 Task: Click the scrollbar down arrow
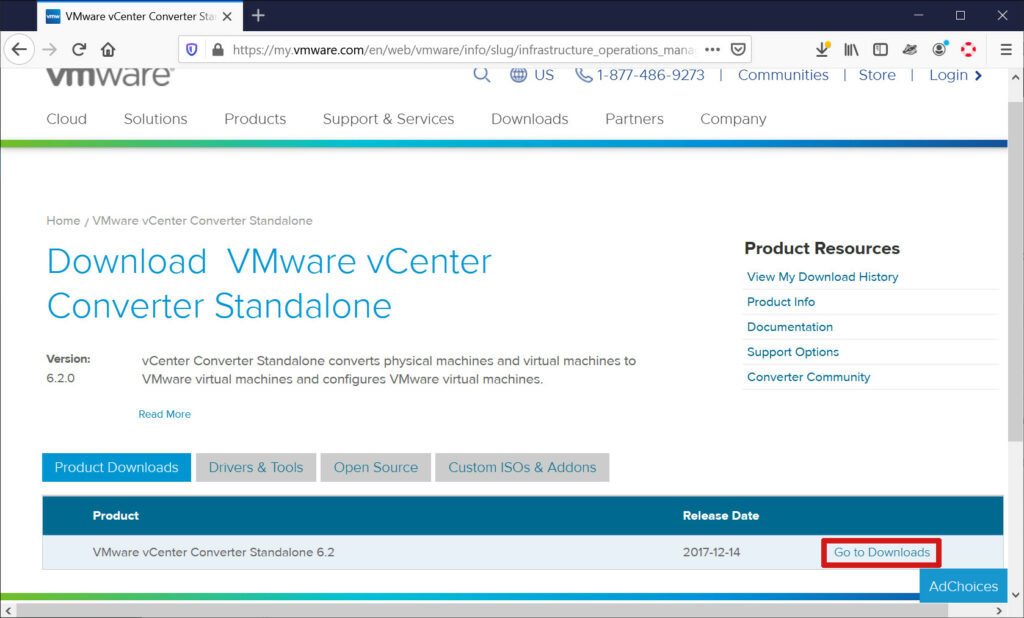click(x=1016, y=595)
